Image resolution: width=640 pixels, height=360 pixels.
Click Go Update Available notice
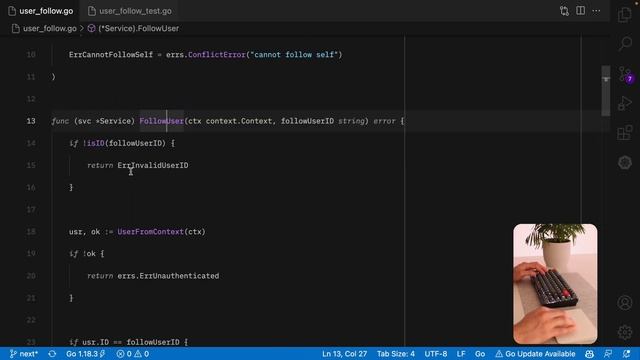535,354
